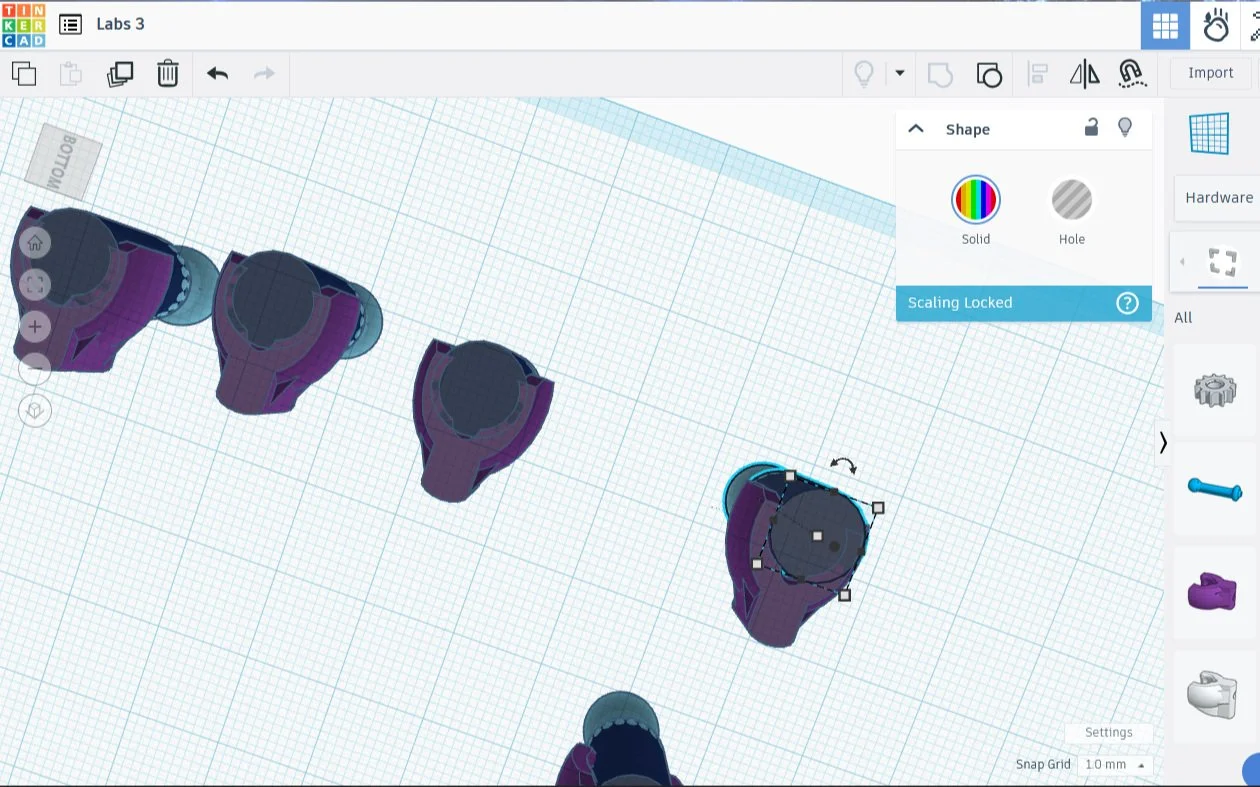Image resolution: width=1260 pixels, height=787 pixels.
Task: Switch to 3D design grid view
Action: tap(1165, 25)
